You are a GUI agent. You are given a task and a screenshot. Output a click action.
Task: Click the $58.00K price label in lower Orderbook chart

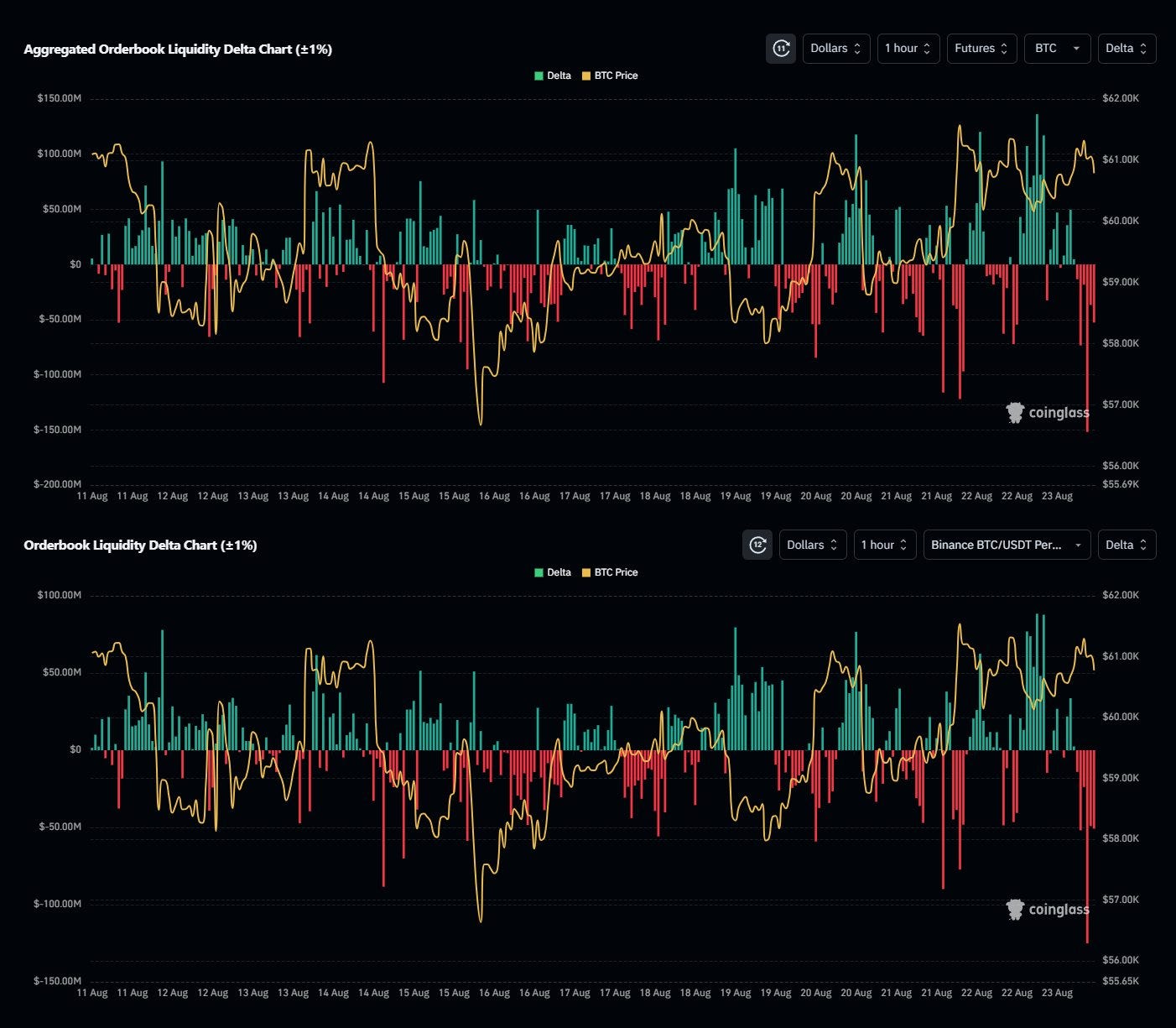click(1121, 838)
